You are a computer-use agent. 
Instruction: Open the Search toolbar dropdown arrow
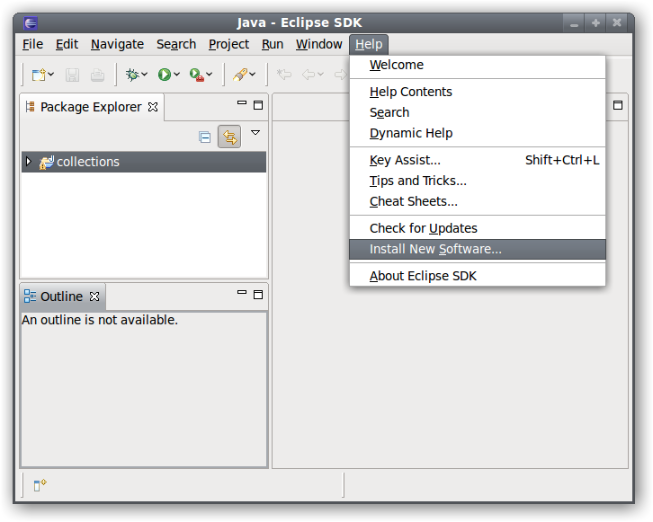click(252, 75)
